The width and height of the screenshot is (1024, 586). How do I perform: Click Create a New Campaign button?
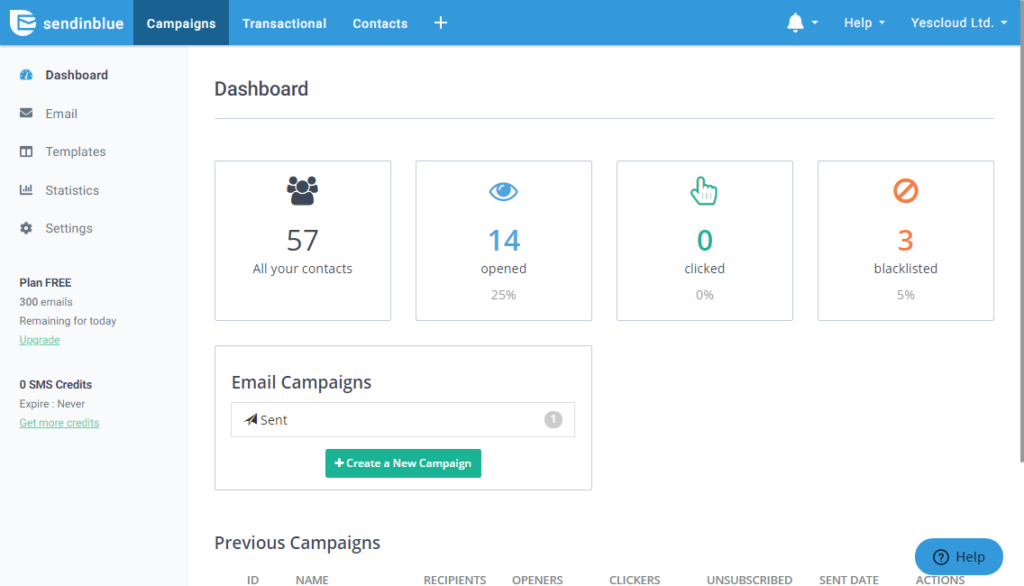pos(403,463)
